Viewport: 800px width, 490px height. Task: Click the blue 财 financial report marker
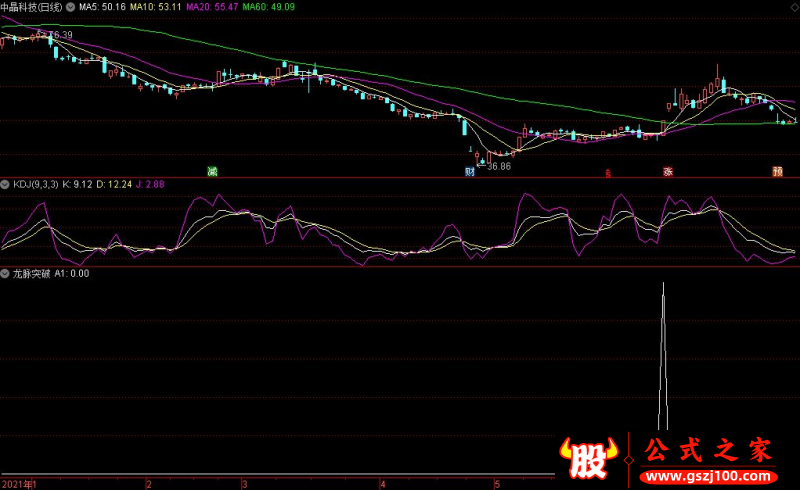point(470,172)
